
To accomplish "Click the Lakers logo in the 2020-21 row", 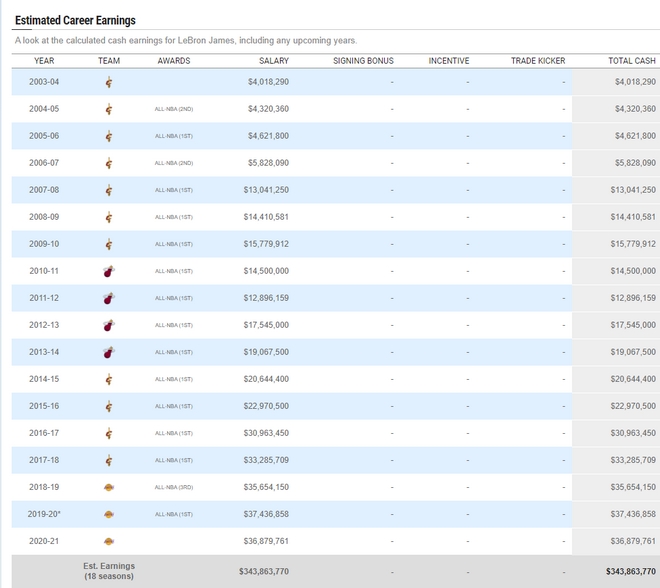I will pyautogui.click(x=109, y=541).
